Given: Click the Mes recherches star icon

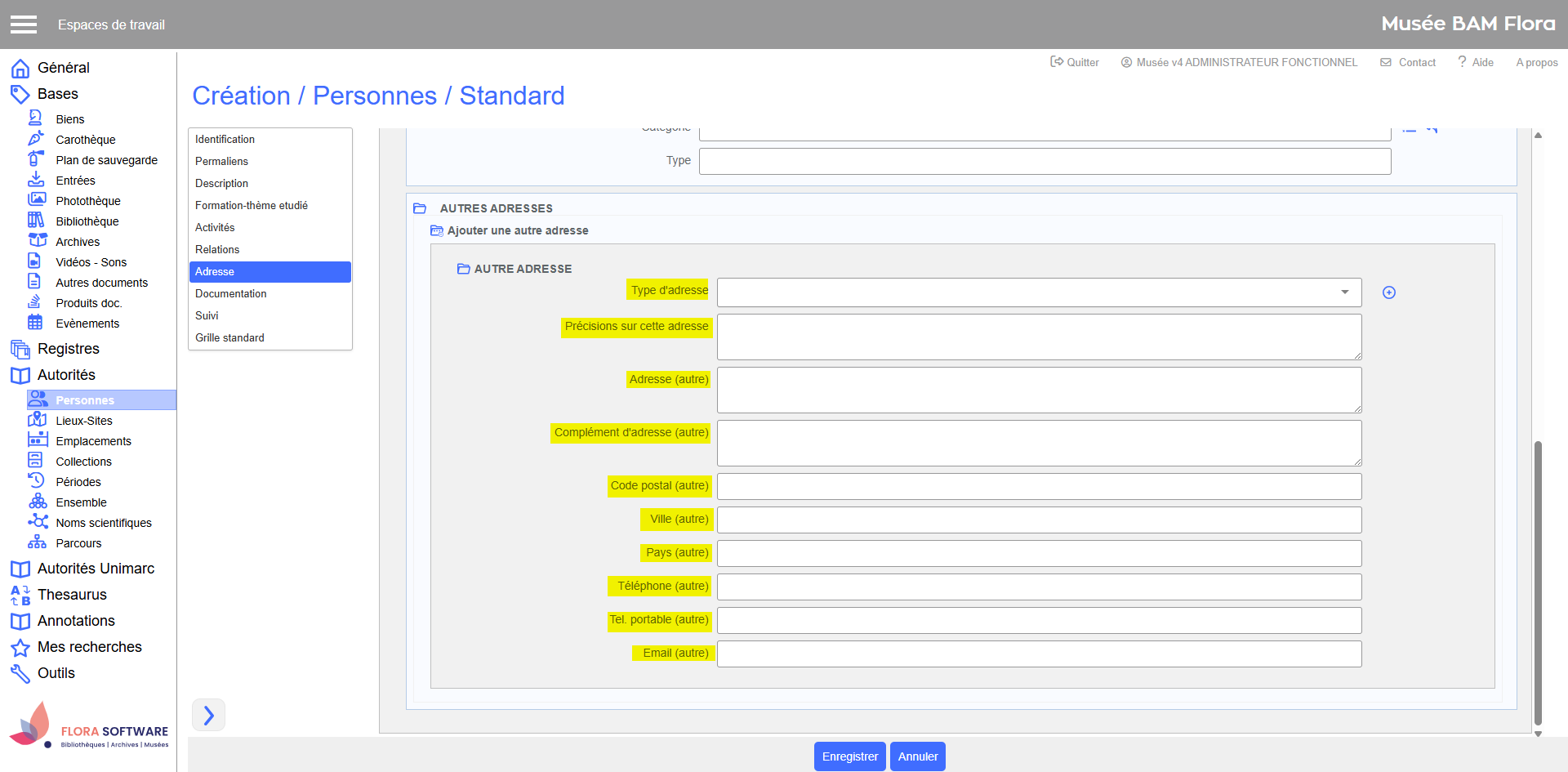Looking at the screenshot, I should [x=20, y=647].
